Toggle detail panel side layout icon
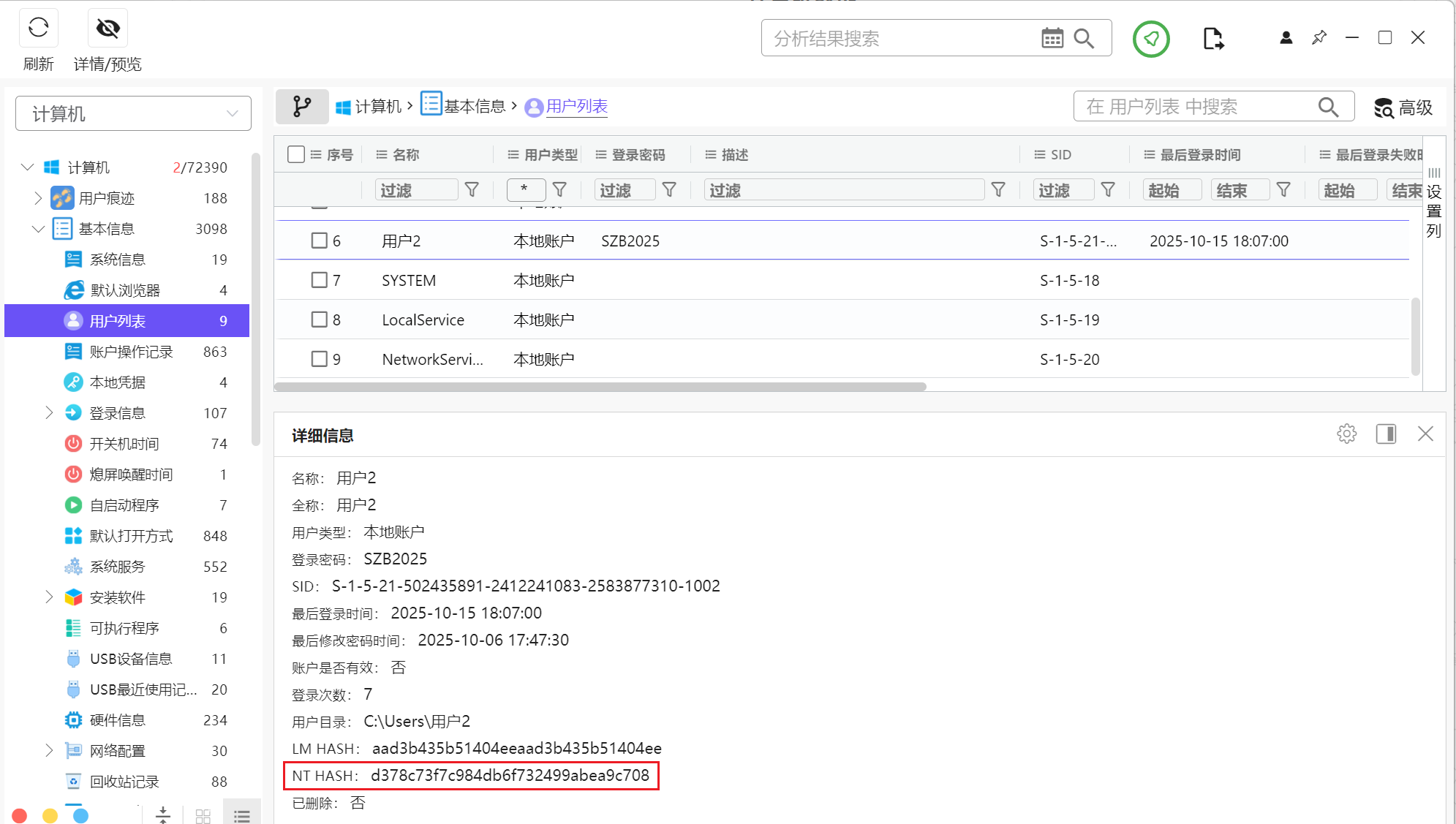Screen dimensions: 1456x824 (x=1385, y=434)
